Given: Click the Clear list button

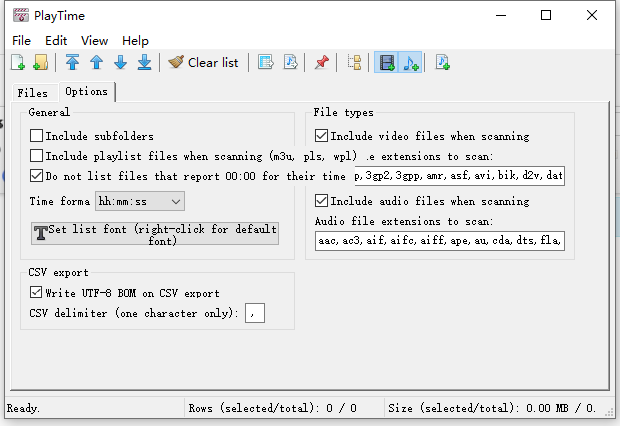Looking at the screenshot, I should [204, 62].
